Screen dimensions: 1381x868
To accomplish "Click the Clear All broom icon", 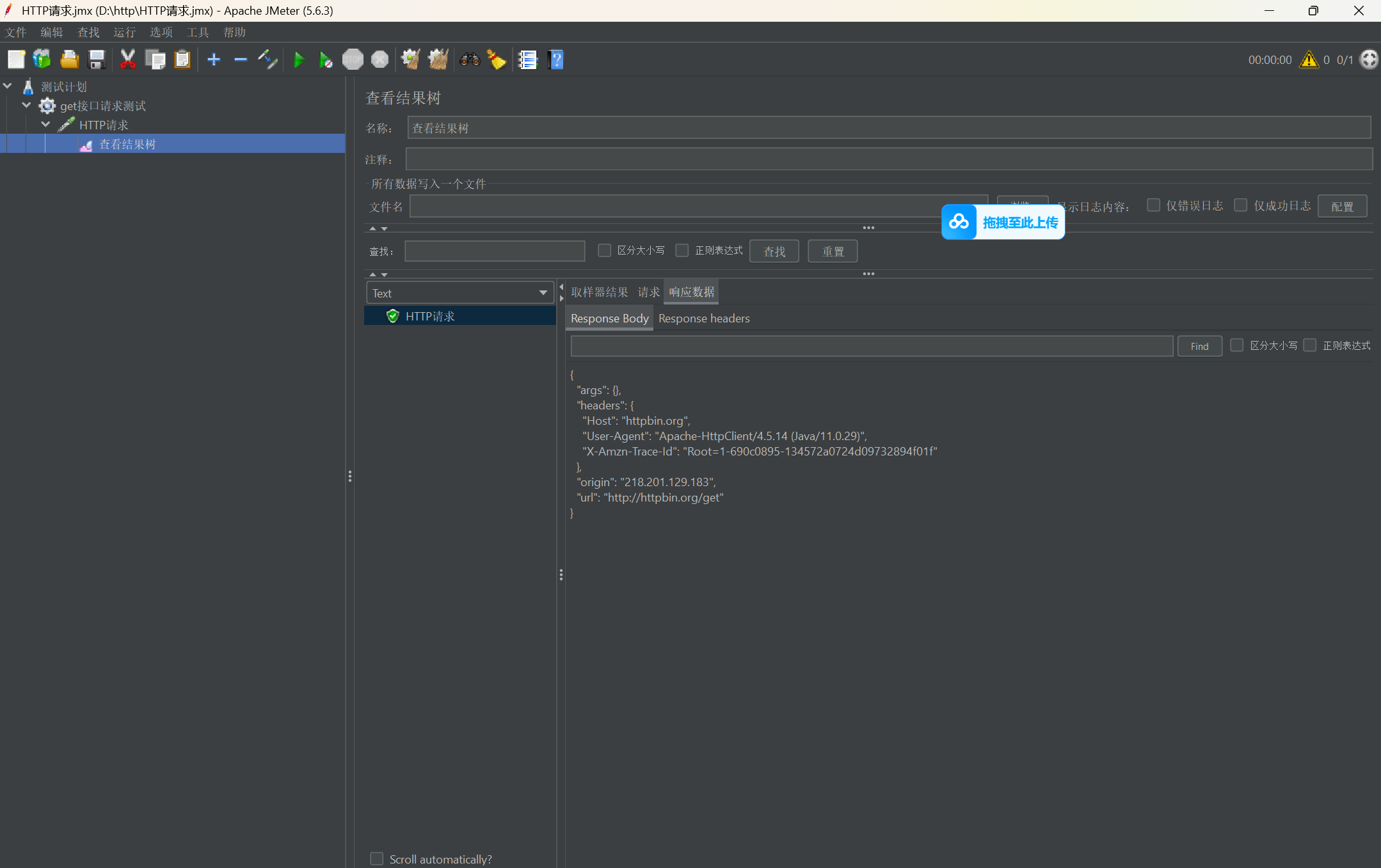I will point(438,60).
